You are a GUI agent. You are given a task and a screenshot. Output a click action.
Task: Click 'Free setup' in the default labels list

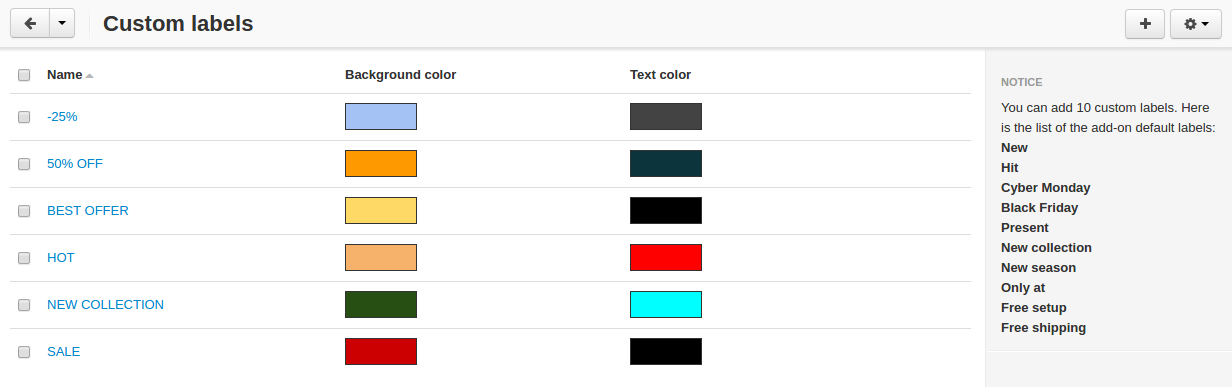point(1034,308)
